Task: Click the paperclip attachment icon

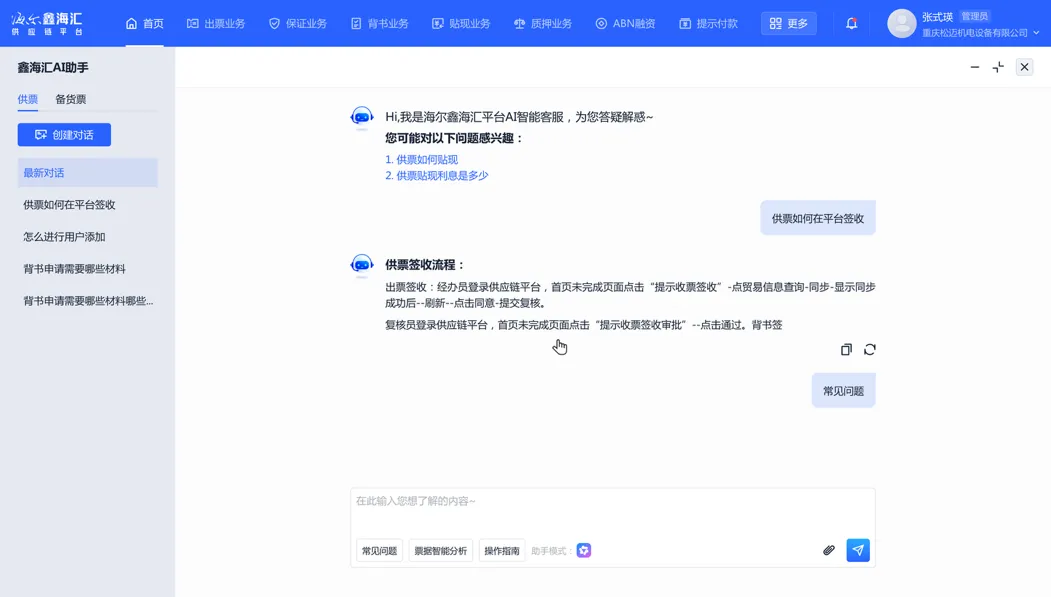Action: click(x=829, y=551)
